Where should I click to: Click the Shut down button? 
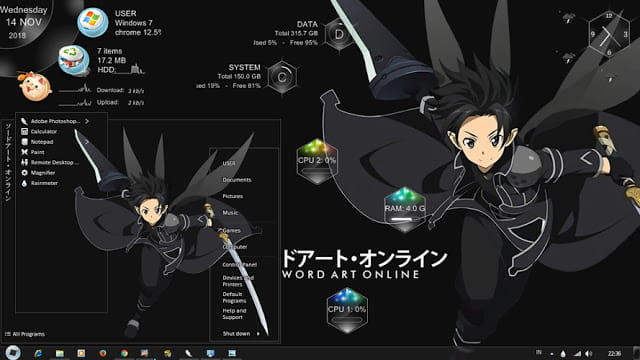(236, 333)
